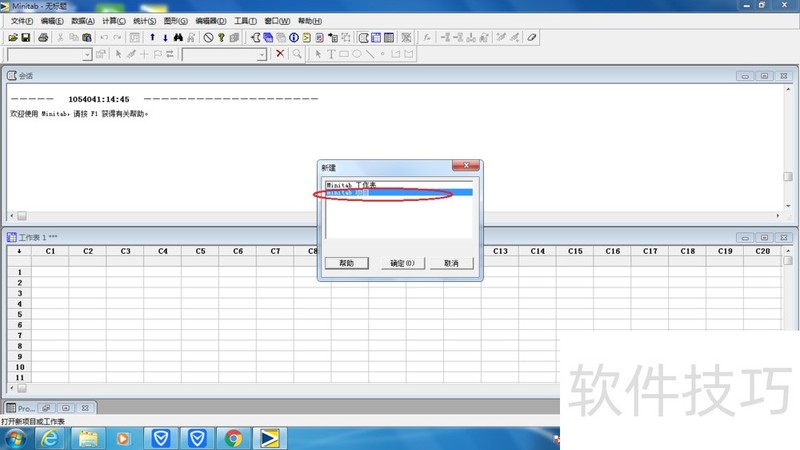Viewport: 800px width, 450px height.
Task: Open the 图形(G) menu
Action: pyautogui.click(x=176, y=21)
